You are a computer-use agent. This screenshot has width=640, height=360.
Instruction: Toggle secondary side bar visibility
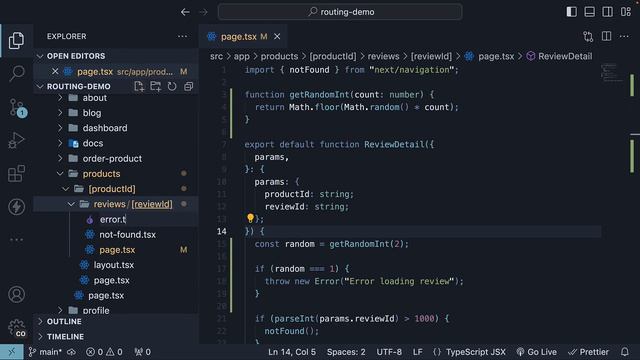(607, 12)
